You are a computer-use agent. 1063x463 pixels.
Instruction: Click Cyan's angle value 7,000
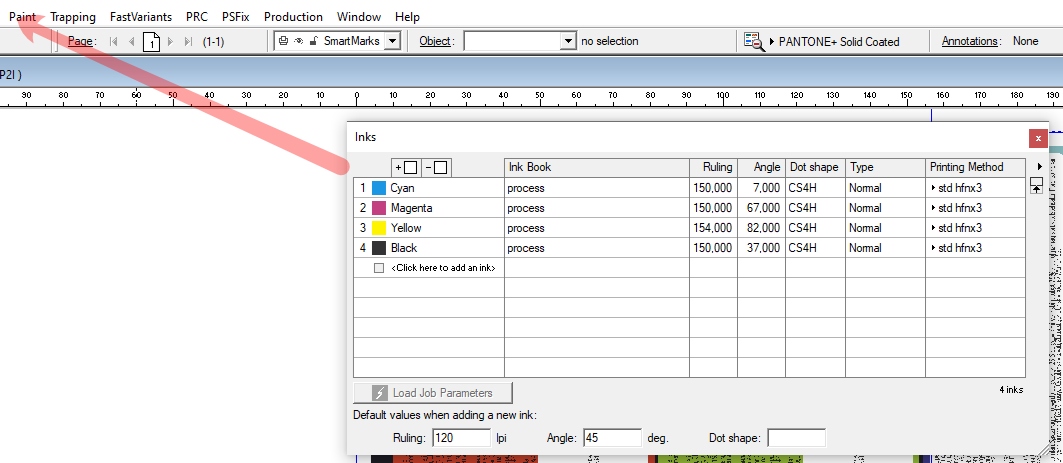point(765,188)
